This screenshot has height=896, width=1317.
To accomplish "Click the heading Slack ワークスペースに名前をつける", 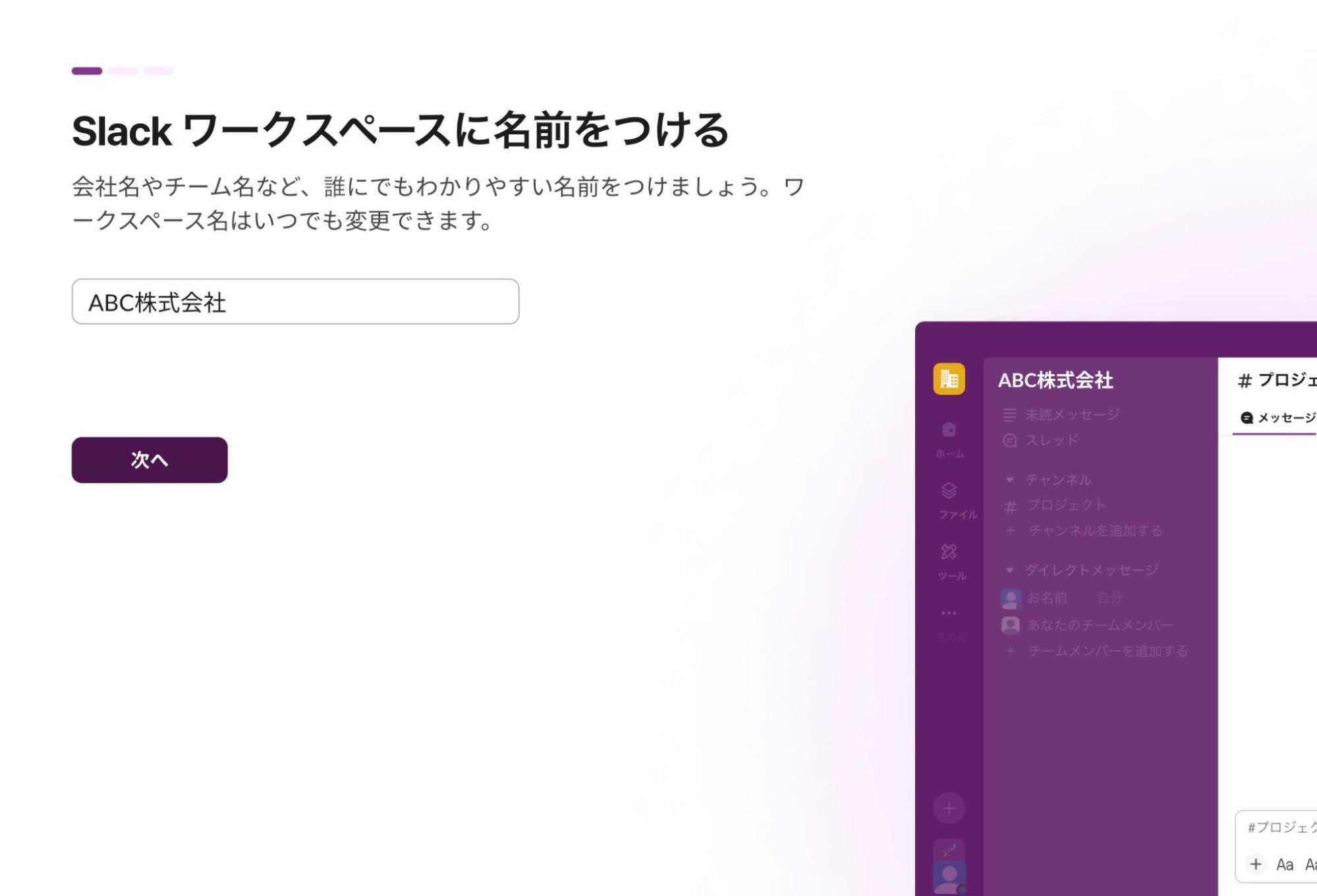I will [x=401, y=130].
